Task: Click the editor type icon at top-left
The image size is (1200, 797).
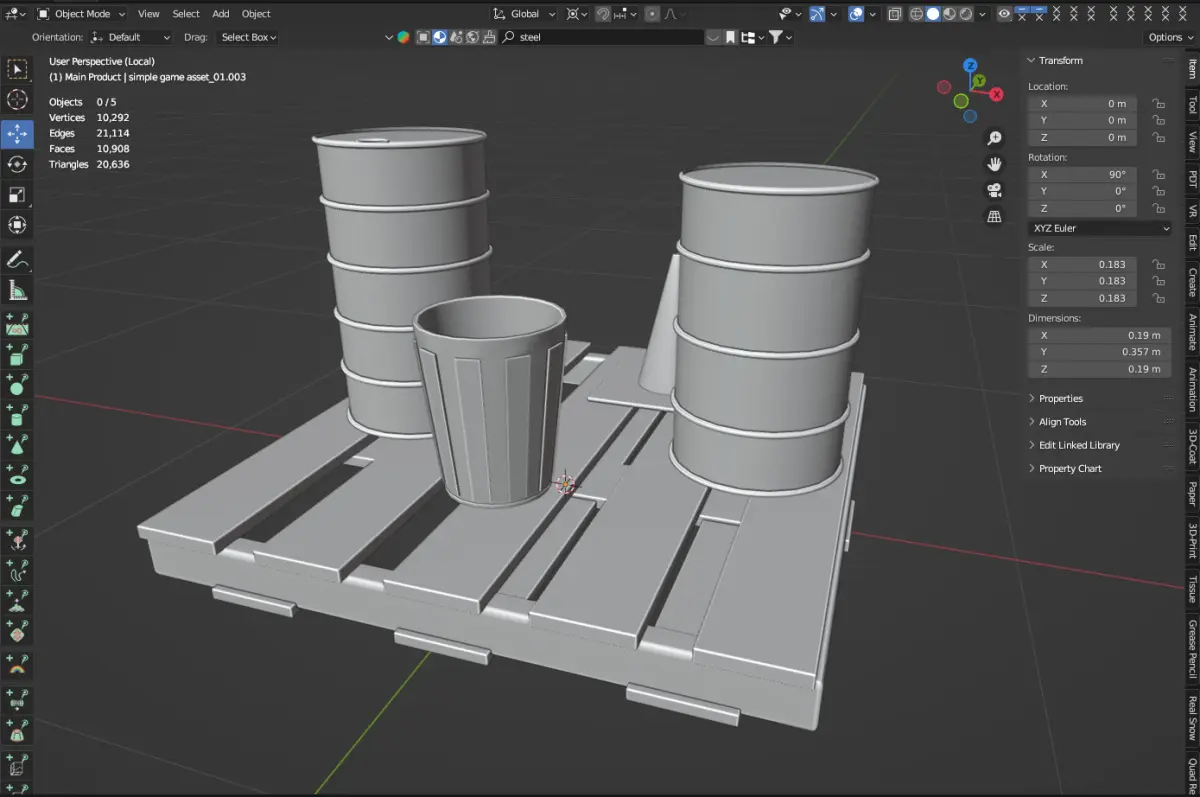Action: 15,14
